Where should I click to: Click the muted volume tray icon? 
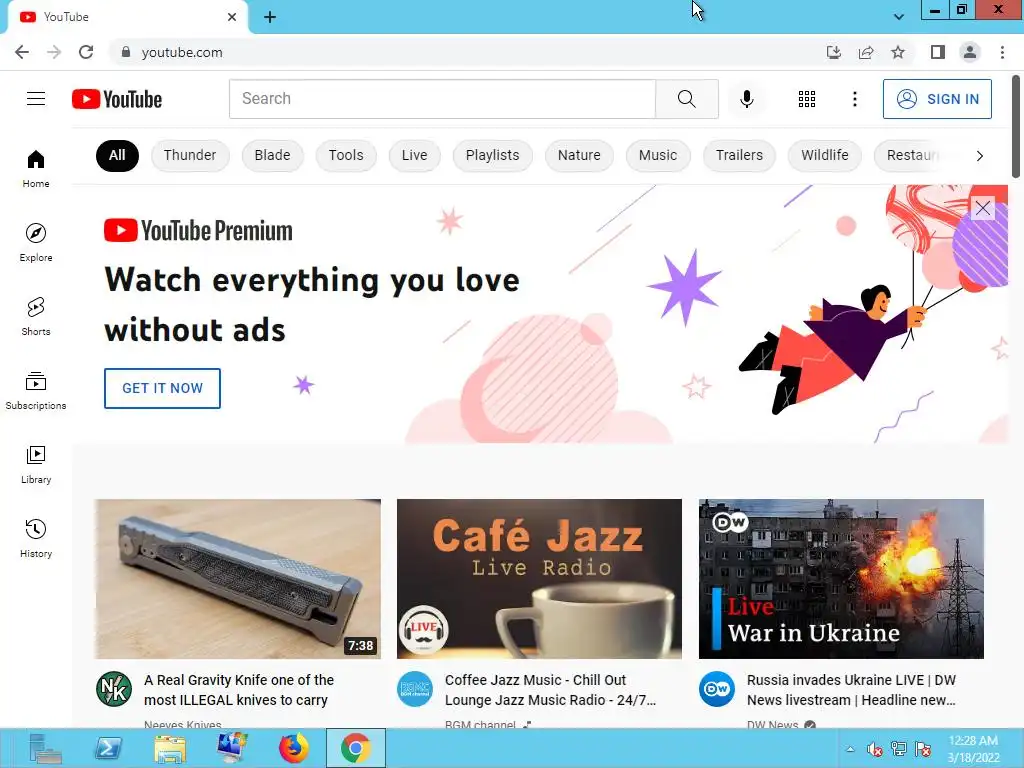874,749
